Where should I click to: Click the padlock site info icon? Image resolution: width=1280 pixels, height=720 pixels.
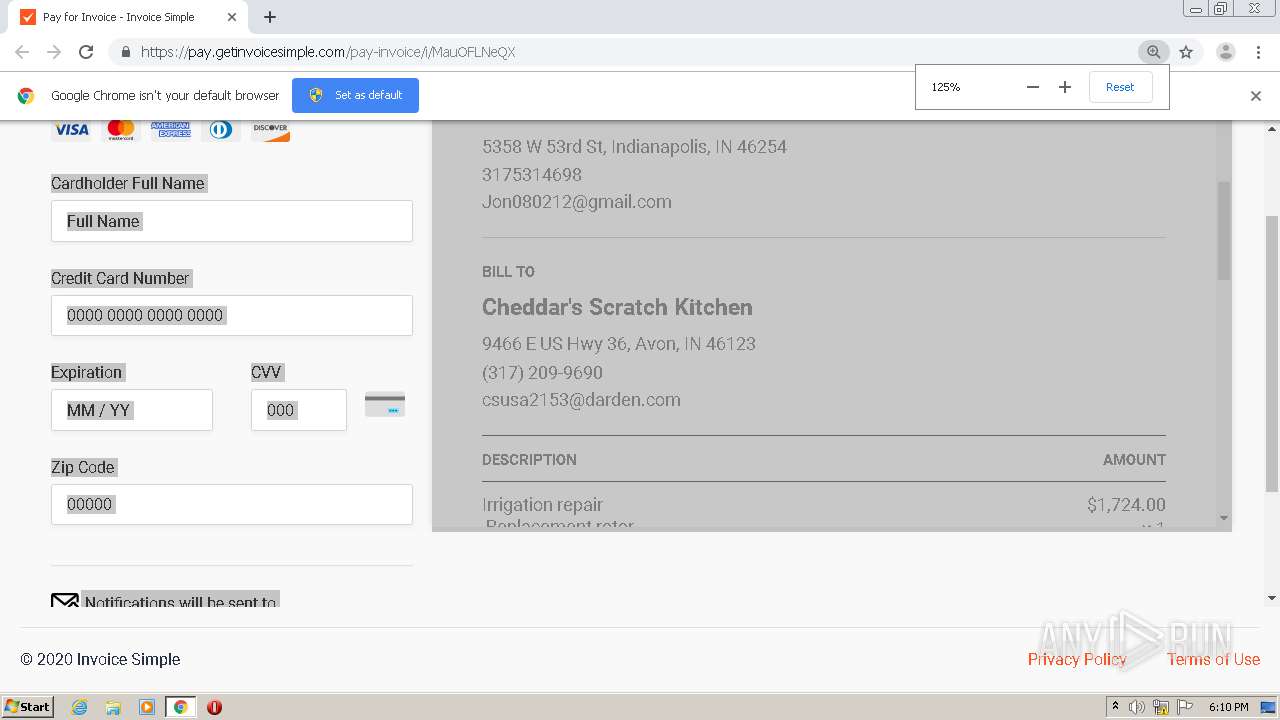(x=125, y=52)
